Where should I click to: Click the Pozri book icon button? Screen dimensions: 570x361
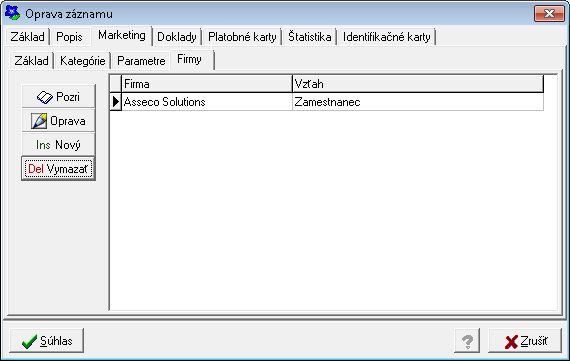coord(58,97)
